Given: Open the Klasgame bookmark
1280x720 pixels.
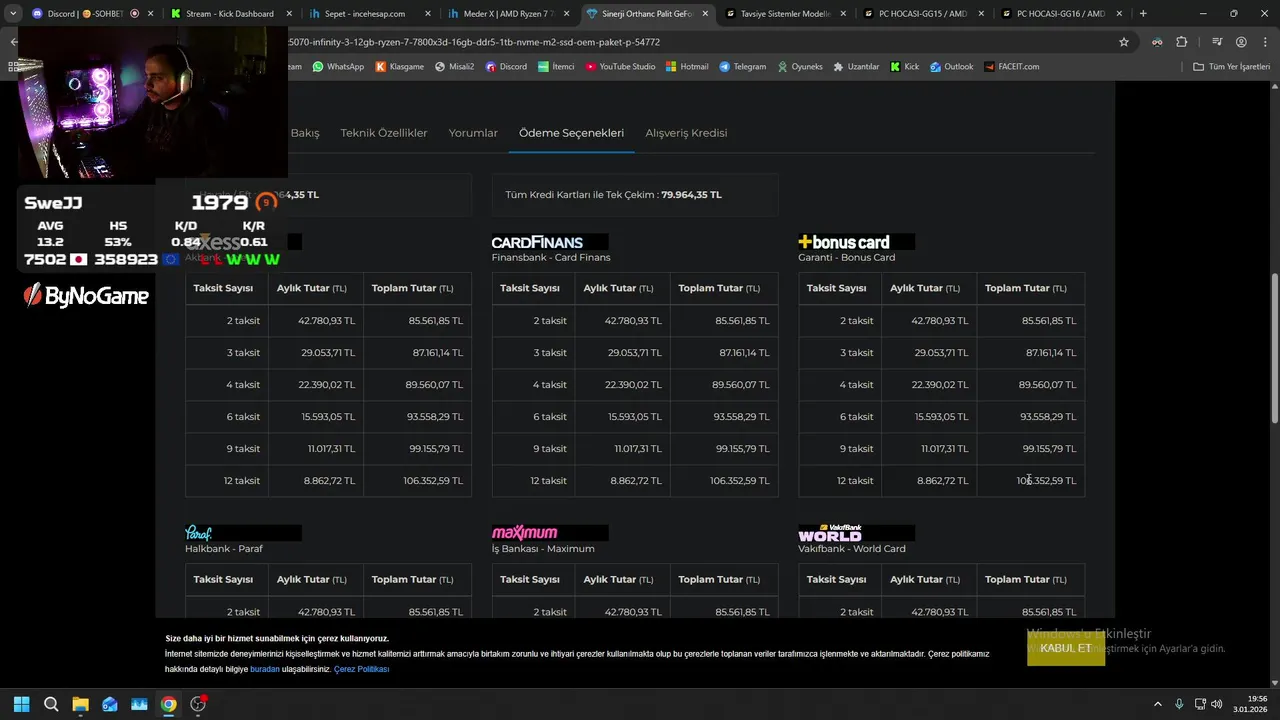Looking at the screenshot, I should tap(400, 67).
